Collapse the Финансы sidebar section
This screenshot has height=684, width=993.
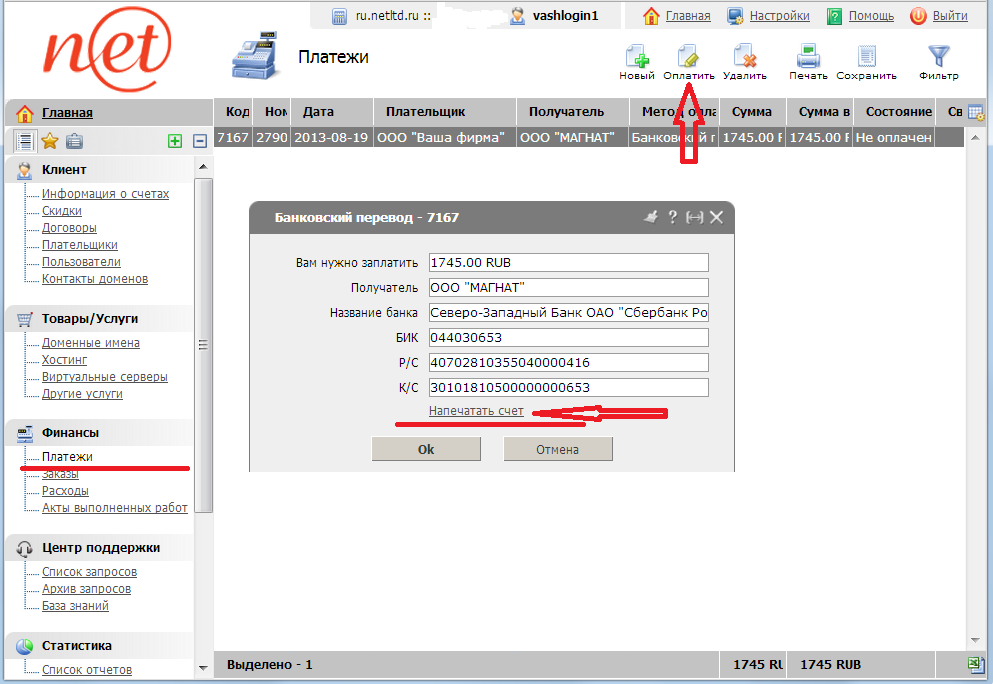[x=70, y=432]
